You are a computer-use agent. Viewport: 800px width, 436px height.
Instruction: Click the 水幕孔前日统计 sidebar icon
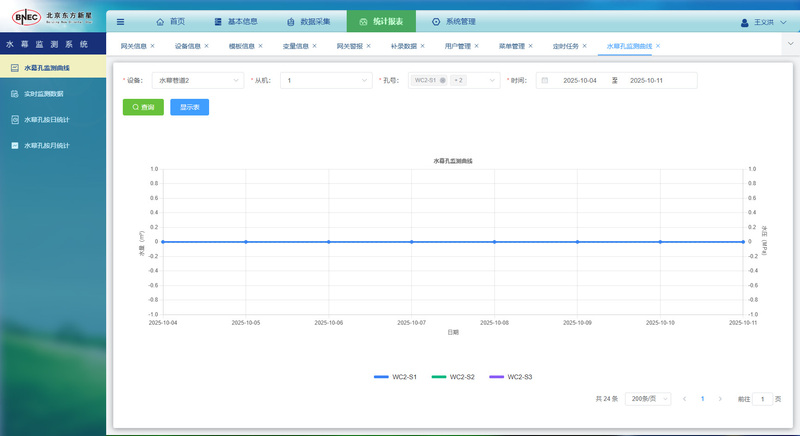(14, 119)
